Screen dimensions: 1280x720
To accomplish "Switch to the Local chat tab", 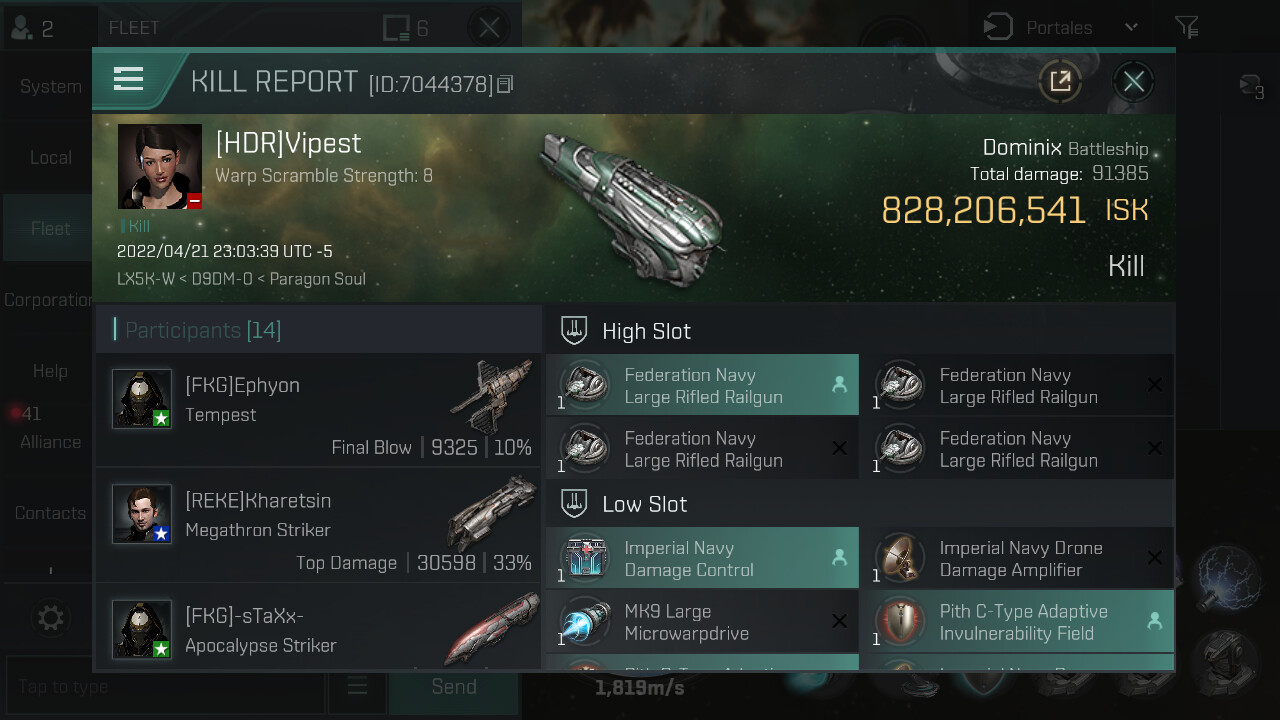I will click(50, 157).
